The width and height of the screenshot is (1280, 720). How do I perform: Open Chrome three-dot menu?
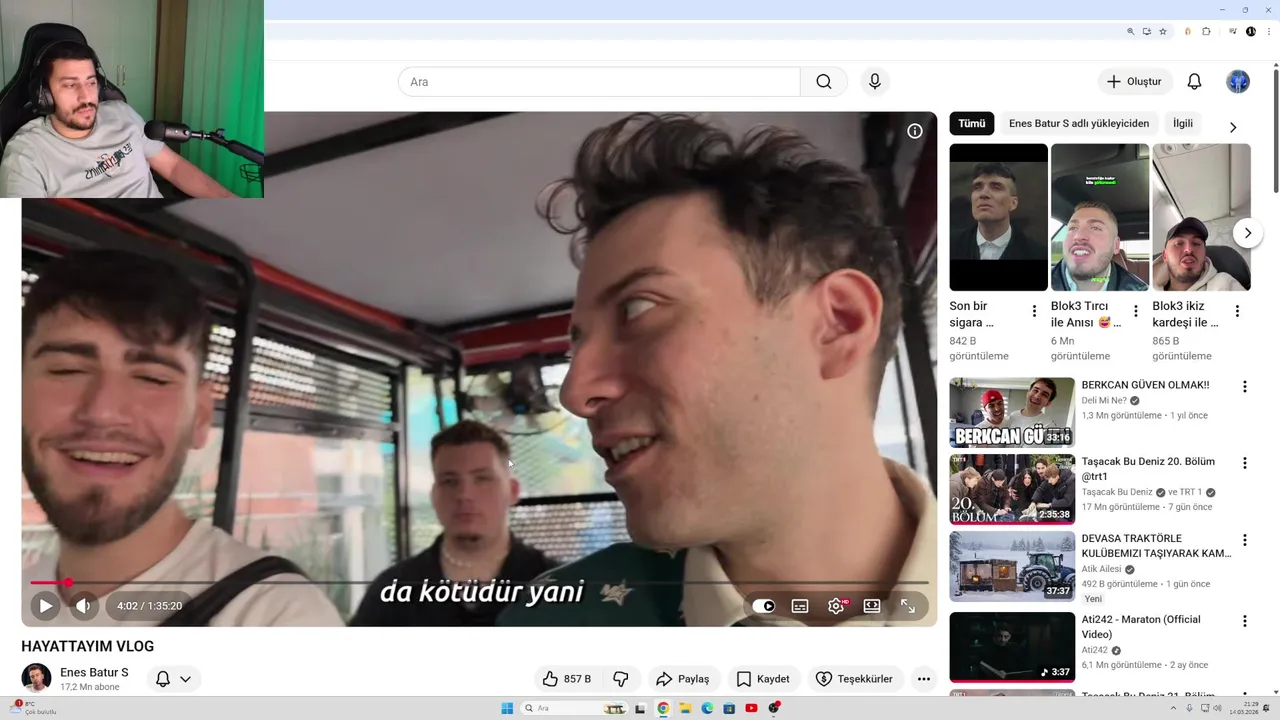(1269, 32)
